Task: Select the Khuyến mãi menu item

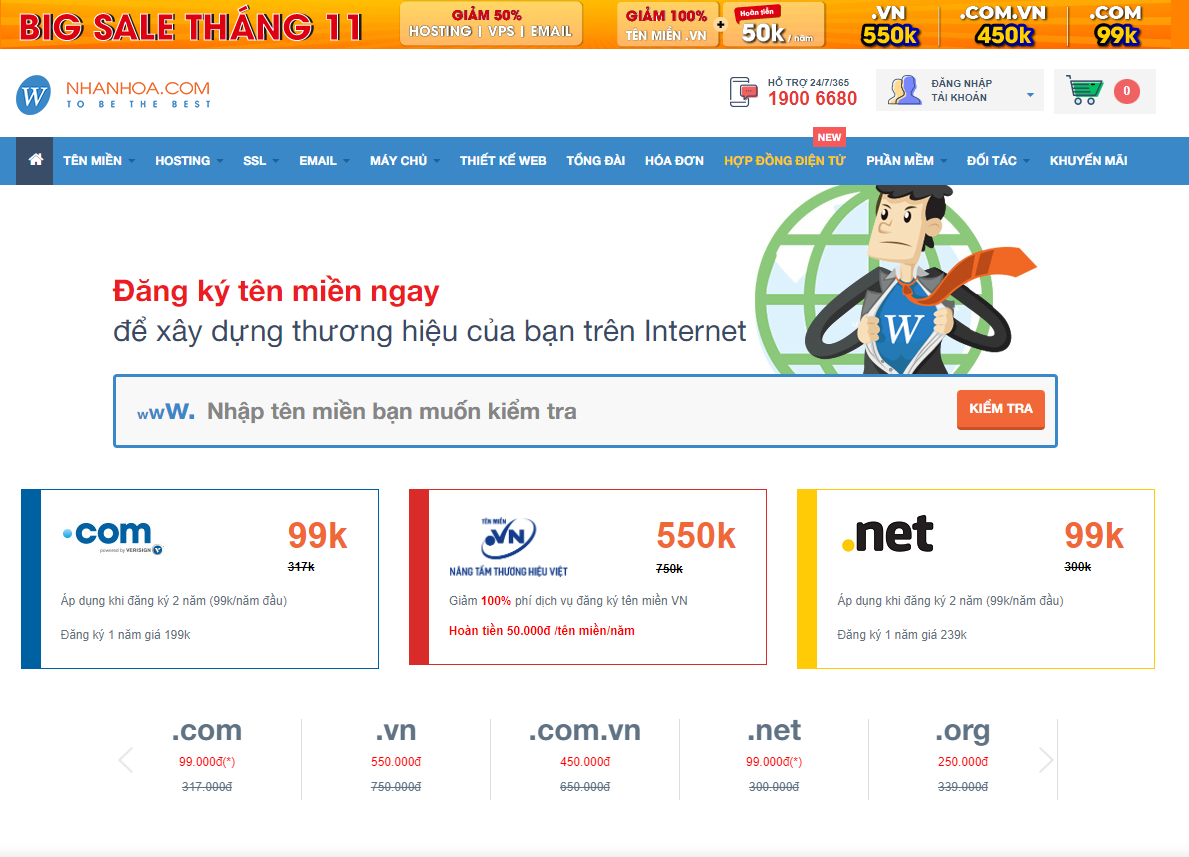Action: [x=1088, y=161]
